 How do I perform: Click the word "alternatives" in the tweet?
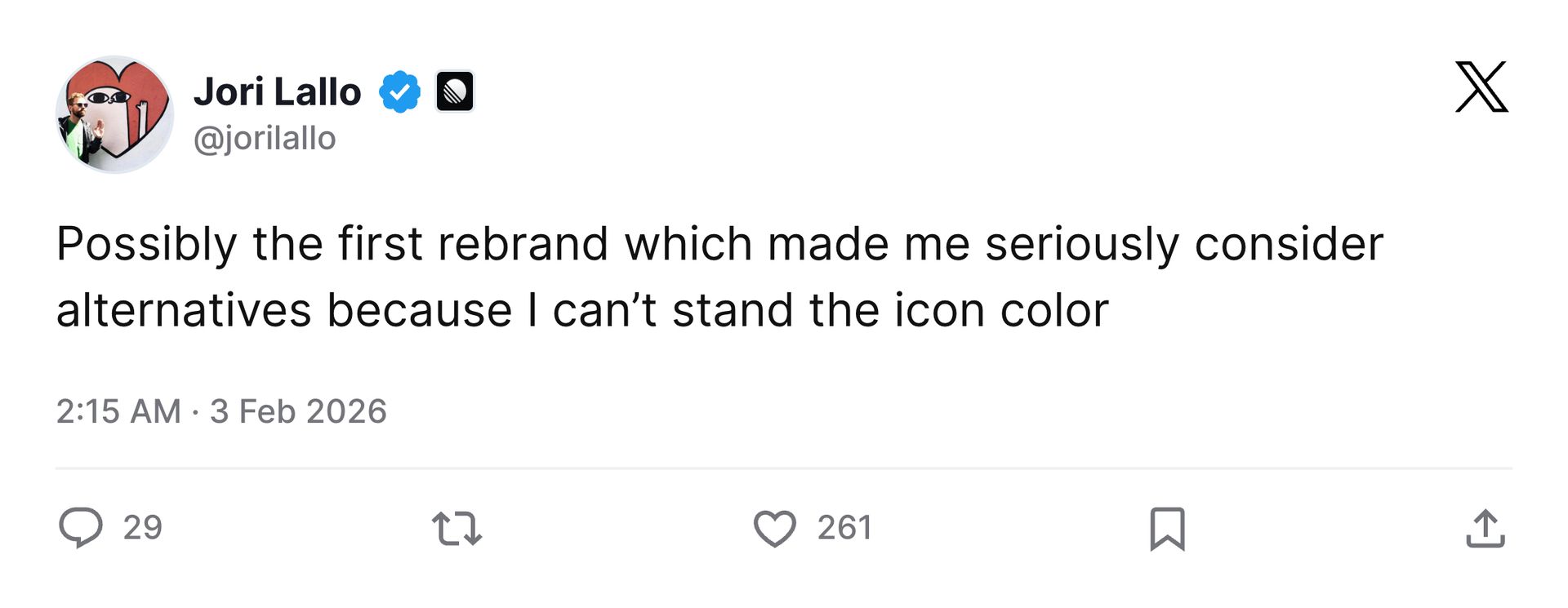tap(184, 311)
